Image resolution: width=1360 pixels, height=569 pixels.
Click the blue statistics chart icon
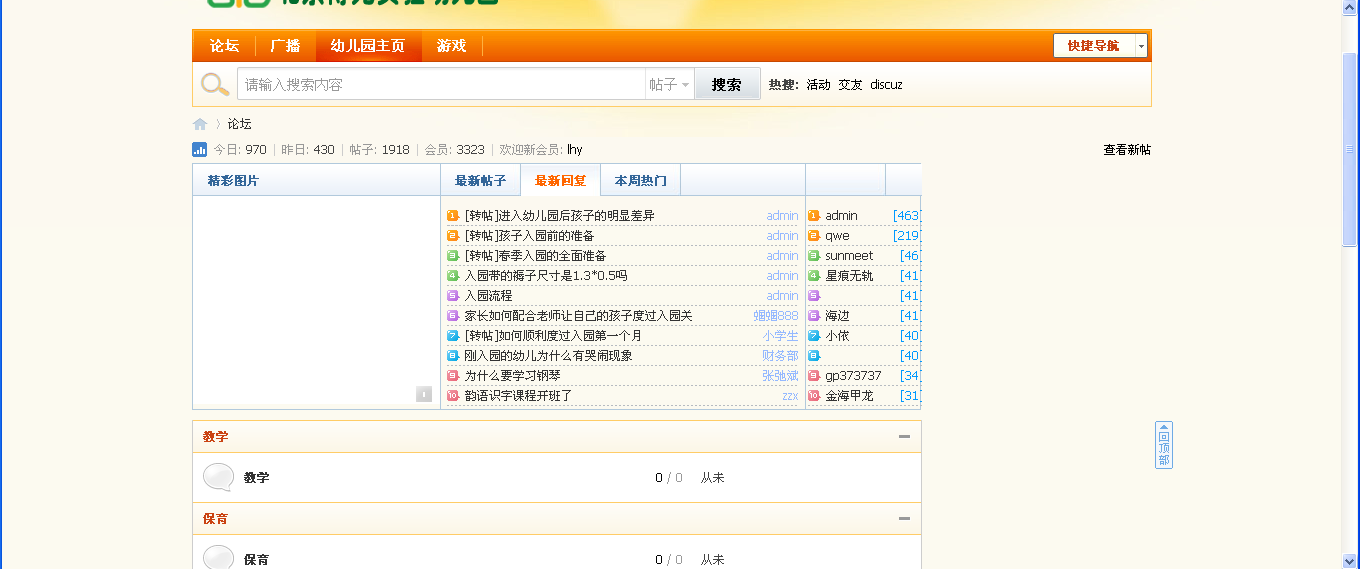[199, 150]
